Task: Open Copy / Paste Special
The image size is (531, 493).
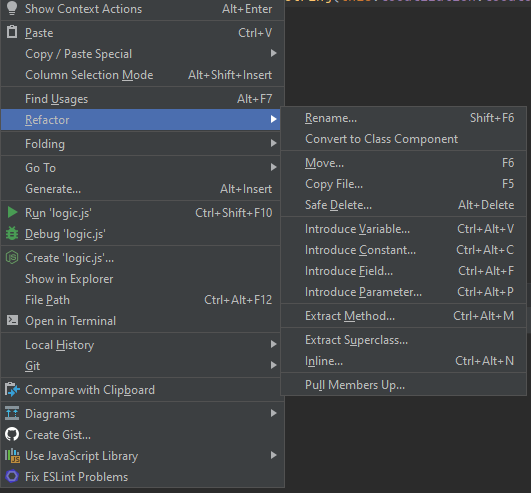Action: pos(142,54)
